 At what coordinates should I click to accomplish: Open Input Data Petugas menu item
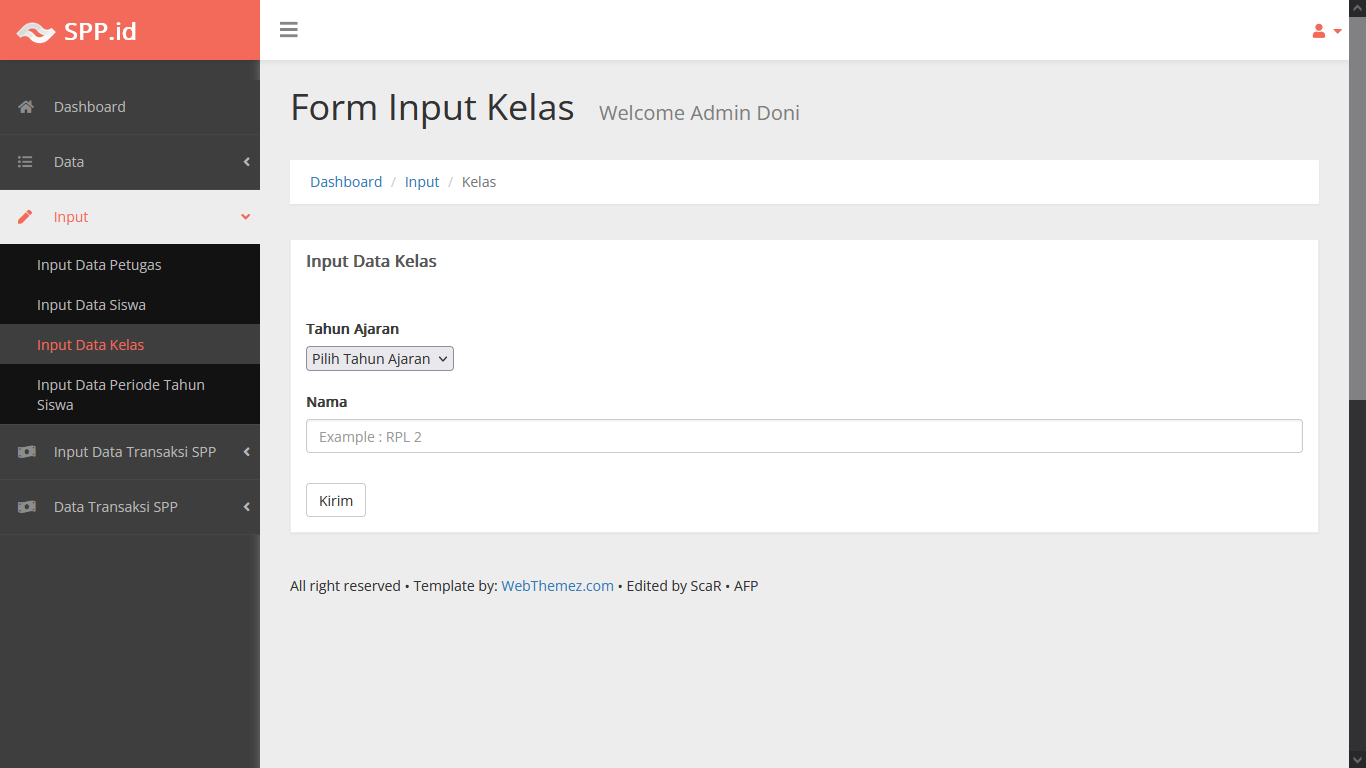99,265
